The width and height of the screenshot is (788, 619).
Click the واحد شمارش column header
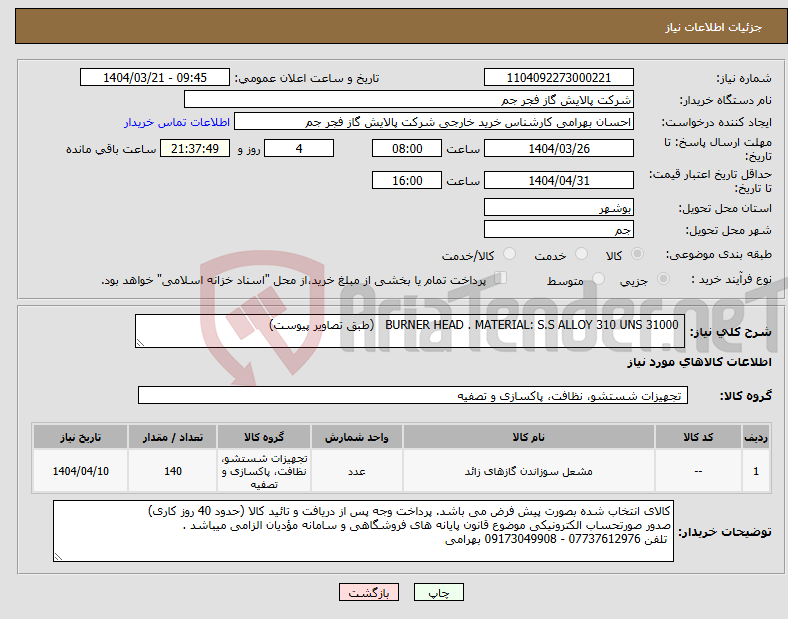coord(356,437)
